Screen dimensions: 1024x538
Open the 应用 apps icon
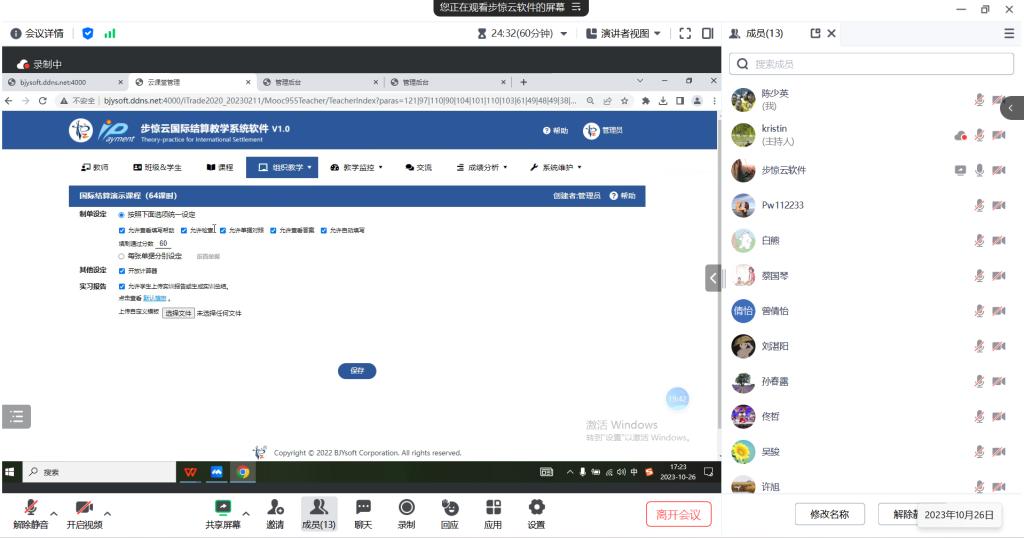coord(493,508)
